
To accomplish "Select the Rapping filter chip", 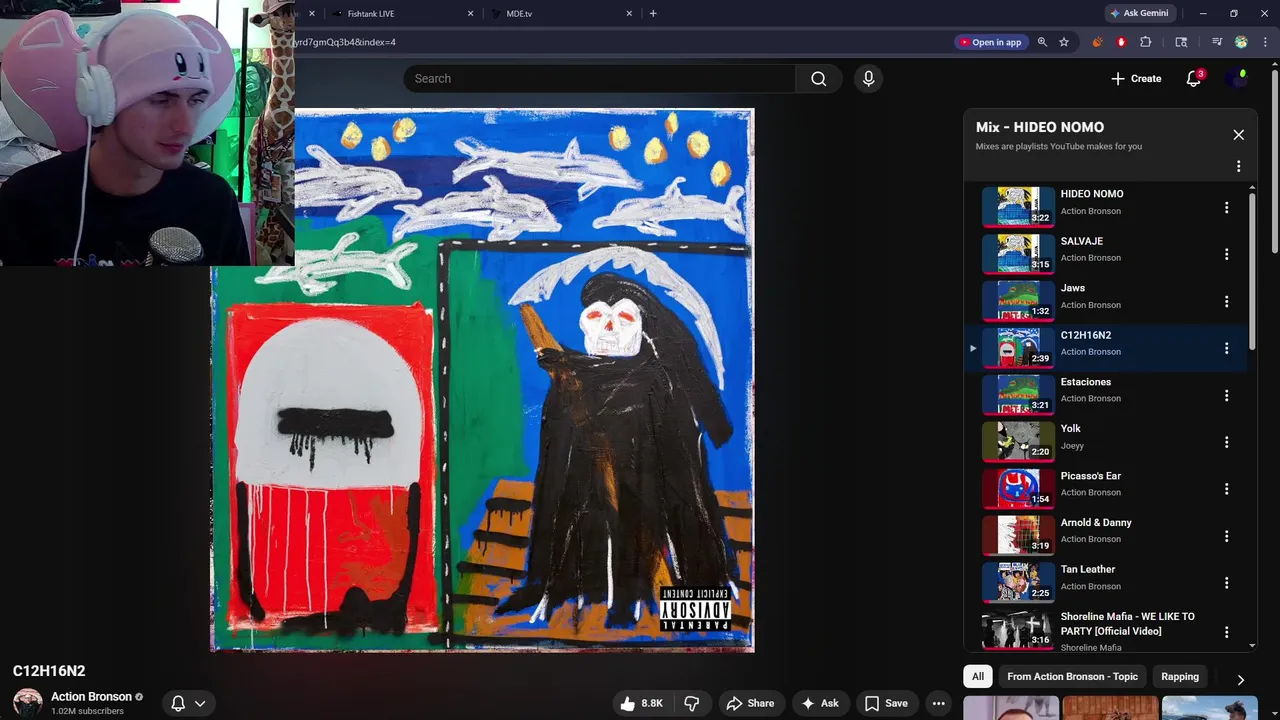I will pos(1180,677).
